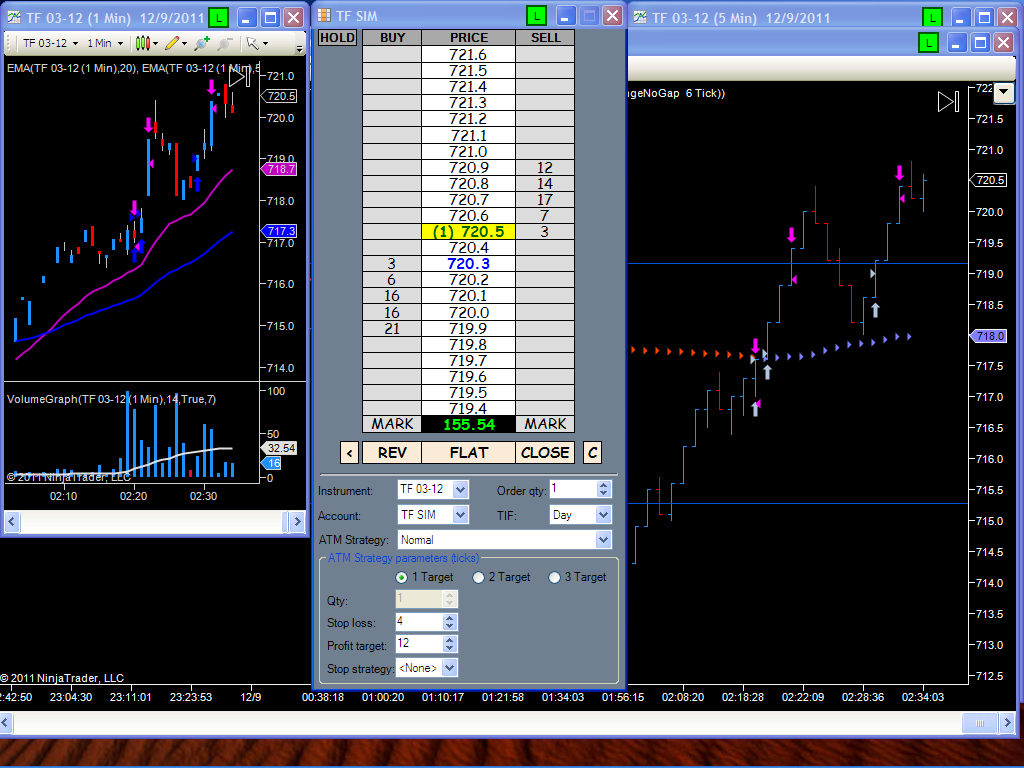The height and width of the screenshot is (768, 1024).
Task: Open the Instrument dropdown in TF SIM
Action: point(460,489)
